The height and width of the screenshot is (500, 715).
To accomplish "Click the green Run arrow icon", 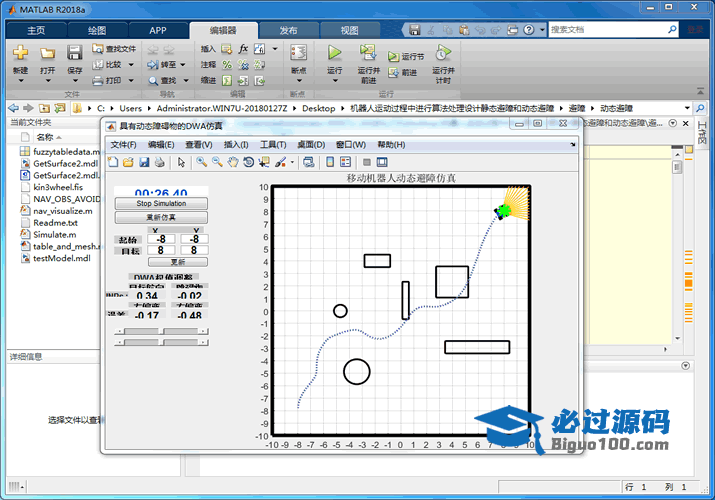I will point(335,53).
